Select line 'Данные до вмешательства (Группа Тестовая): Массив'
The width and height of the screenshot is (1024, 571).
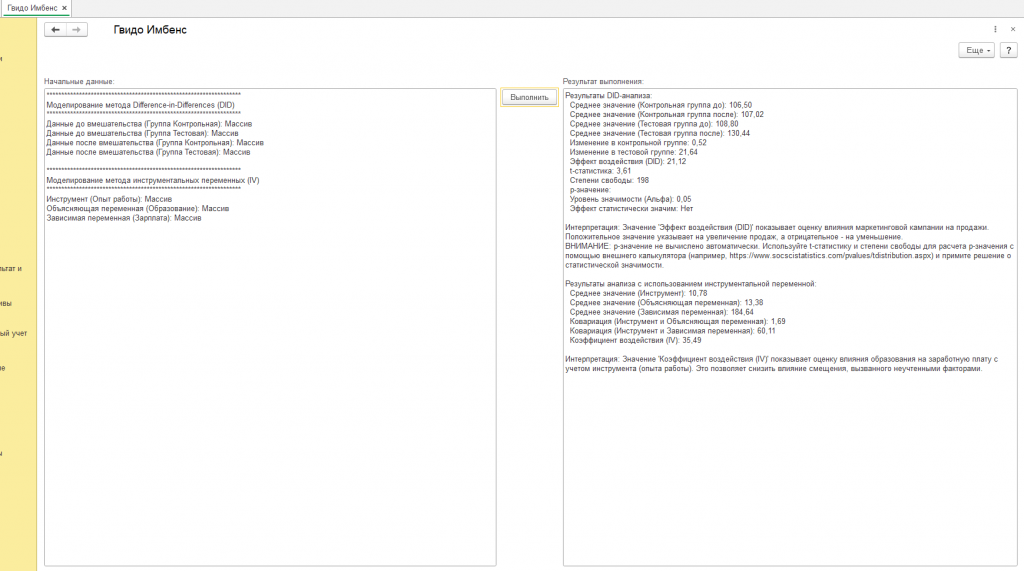(x=142, y=133)
